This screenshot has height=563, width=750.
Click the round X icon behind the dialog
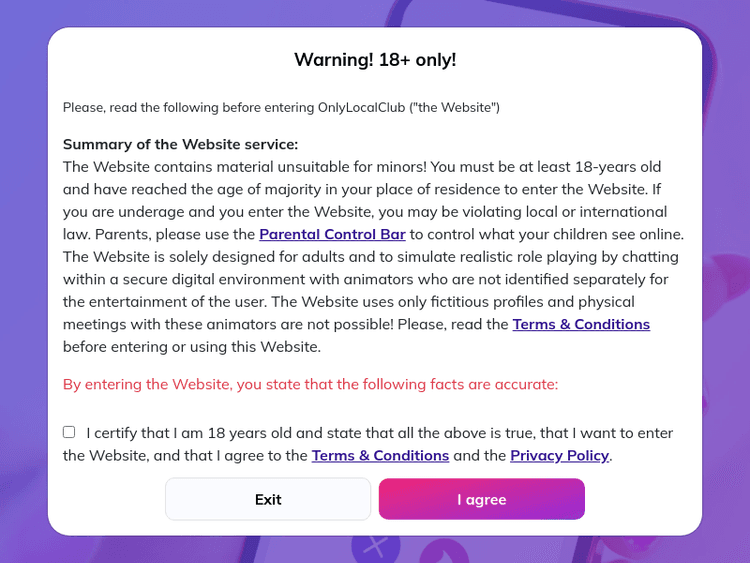coord(375,548)
